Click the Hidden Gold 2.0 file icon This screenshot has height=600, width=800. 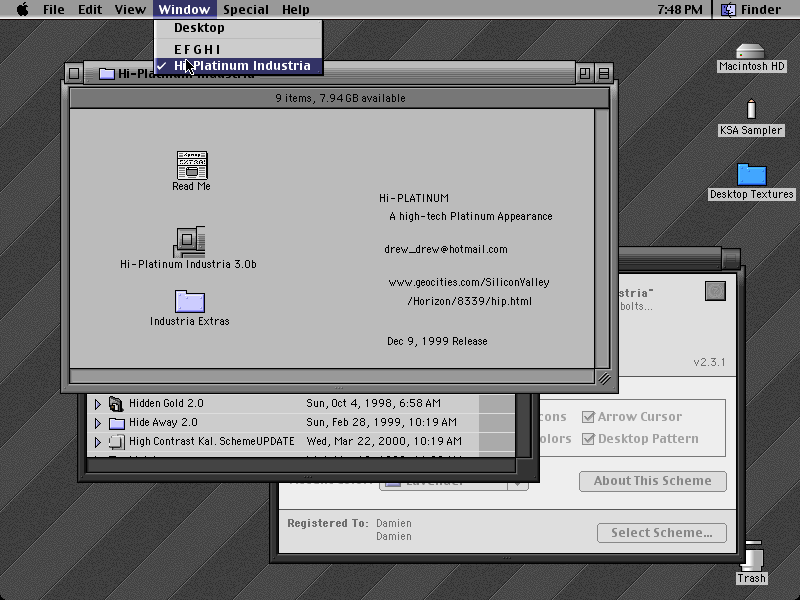(116, 404)
